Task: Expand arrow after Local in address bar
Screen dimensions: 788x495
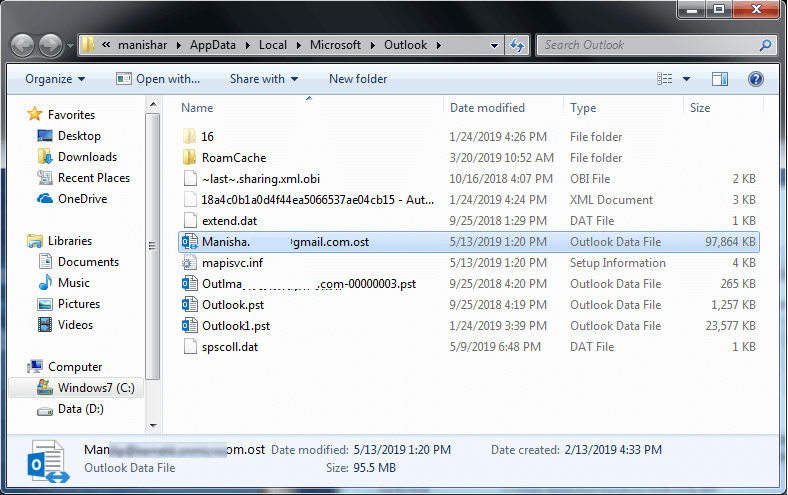Action: coord(299,45)
